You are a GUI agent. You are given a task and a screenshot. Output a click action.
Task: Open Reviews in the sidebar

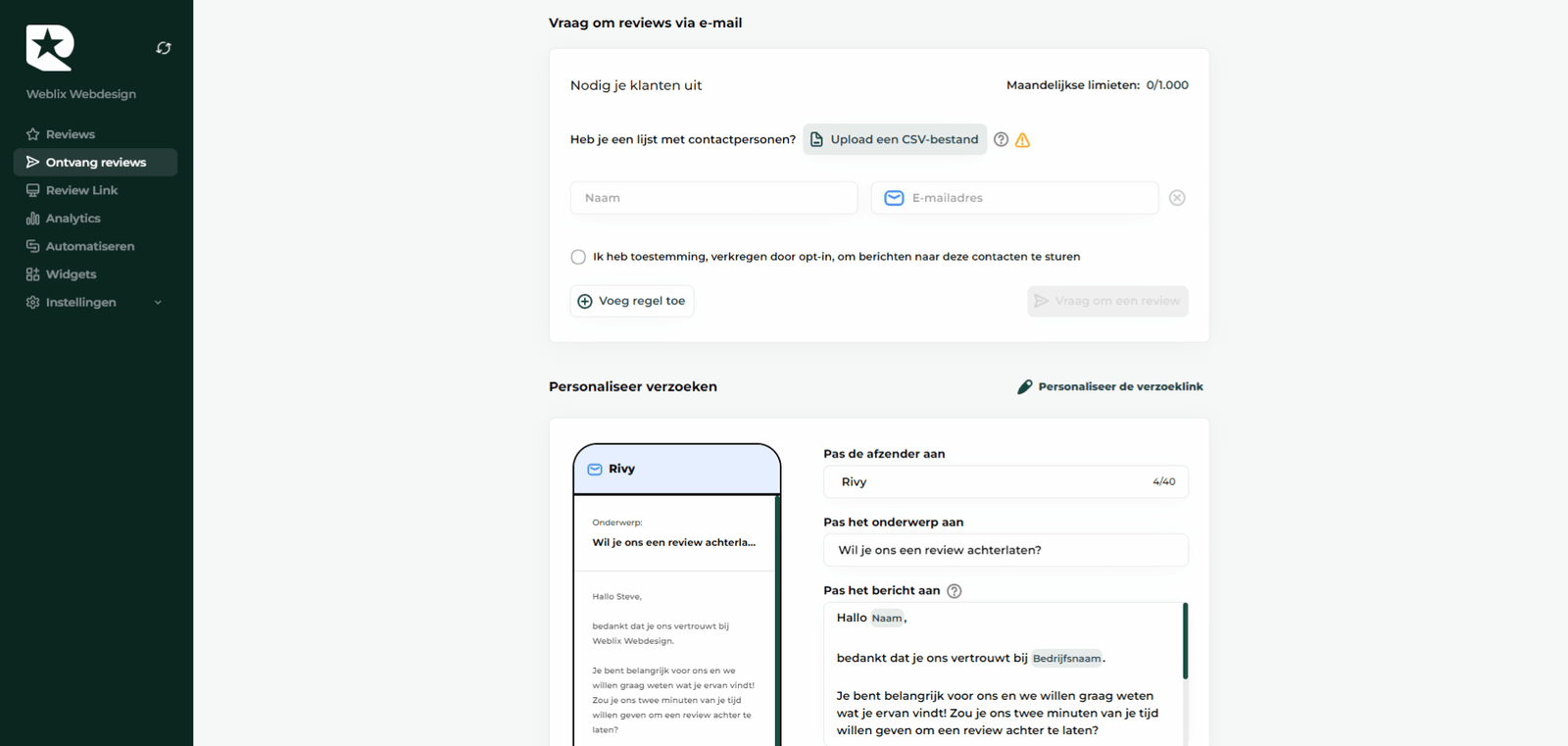(x=71, y=134)
